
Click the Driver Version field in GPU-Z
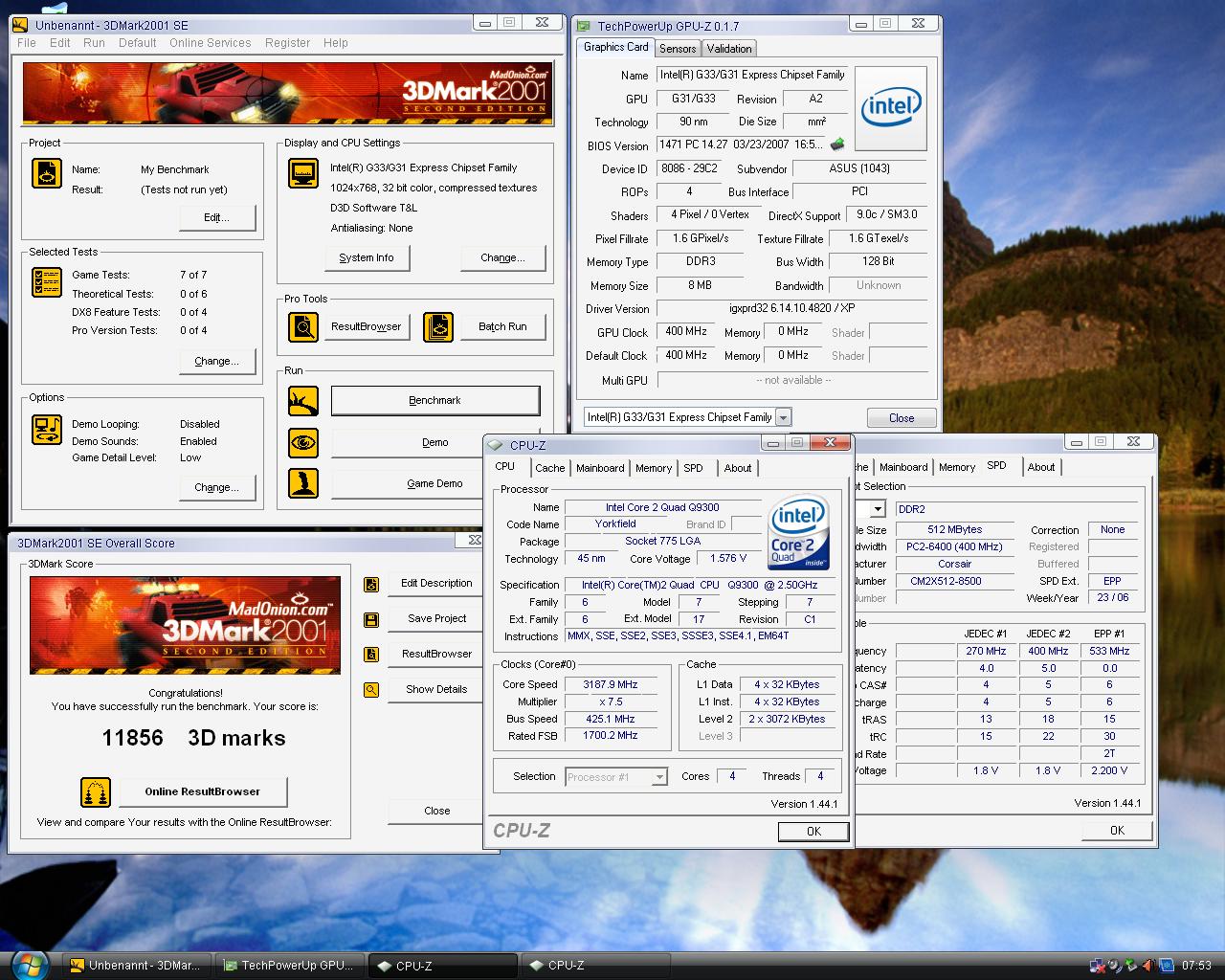point(792,309)
